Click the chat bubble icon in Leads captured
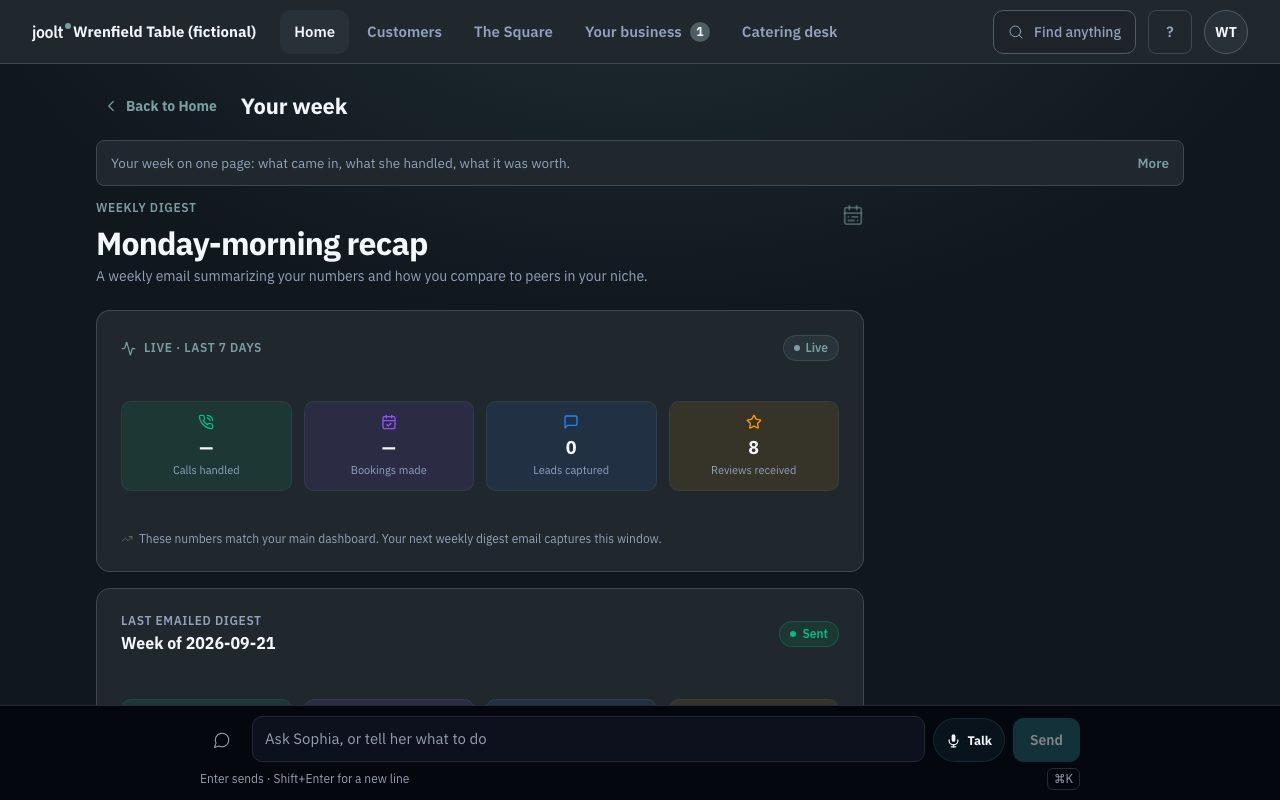This screenshot has width=1280, height=800. point(571,422)
